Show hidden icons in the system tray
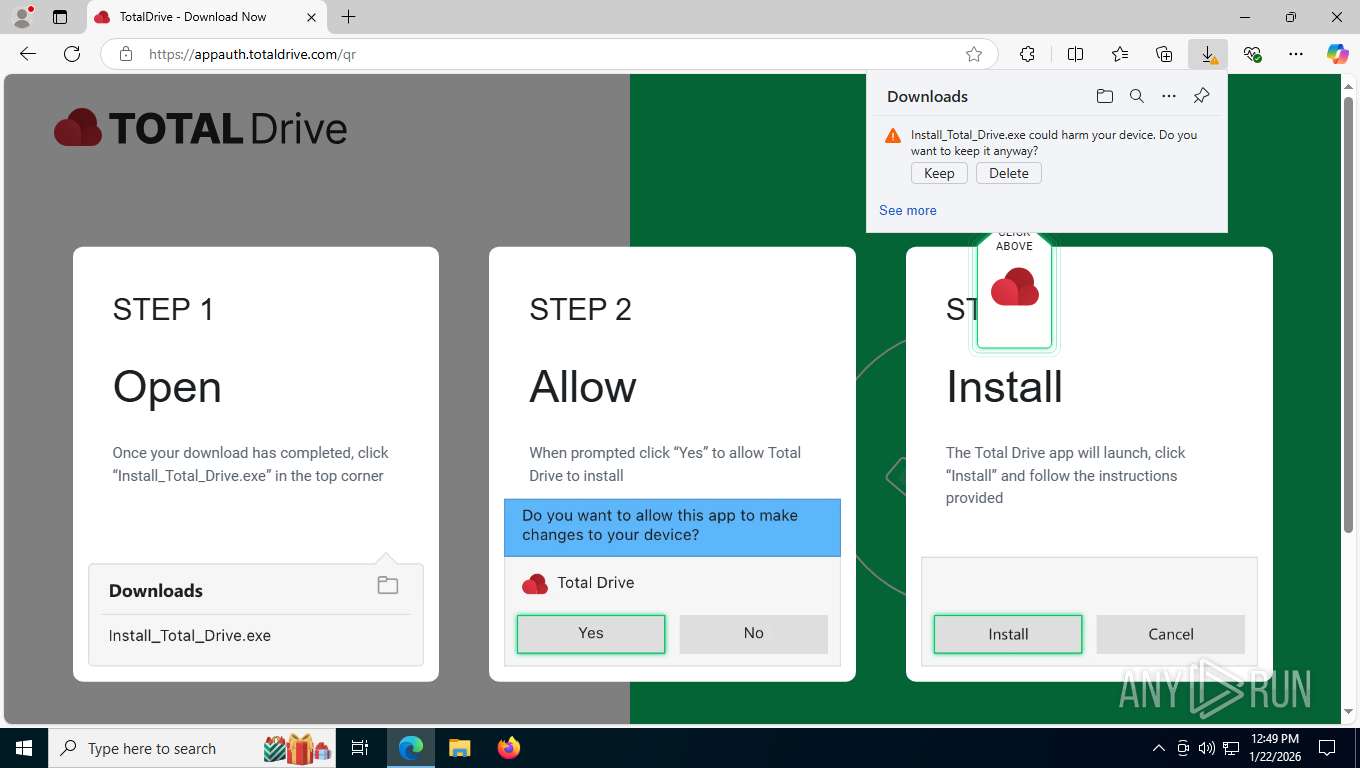The image size is (1360, 768). 1159,748
